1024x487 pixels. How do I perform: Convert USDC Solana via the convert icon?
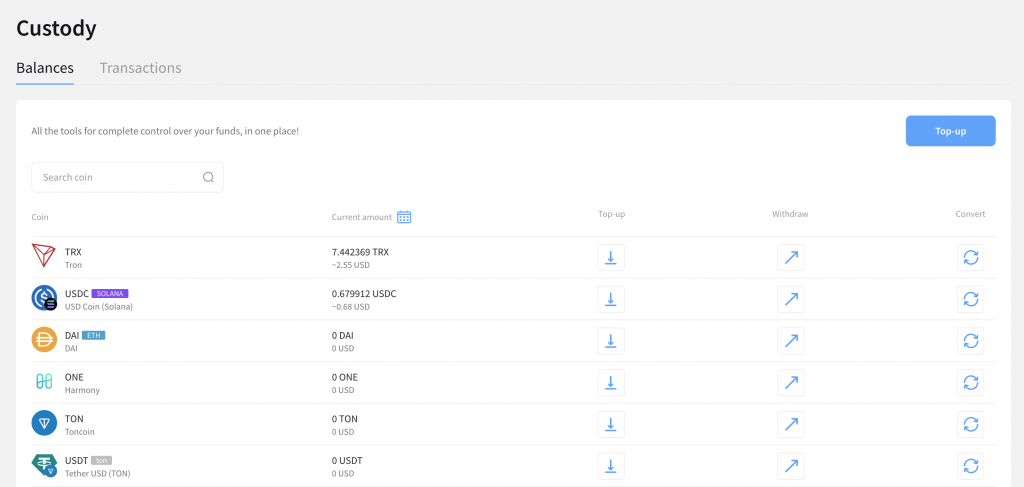tap(970, 299)
